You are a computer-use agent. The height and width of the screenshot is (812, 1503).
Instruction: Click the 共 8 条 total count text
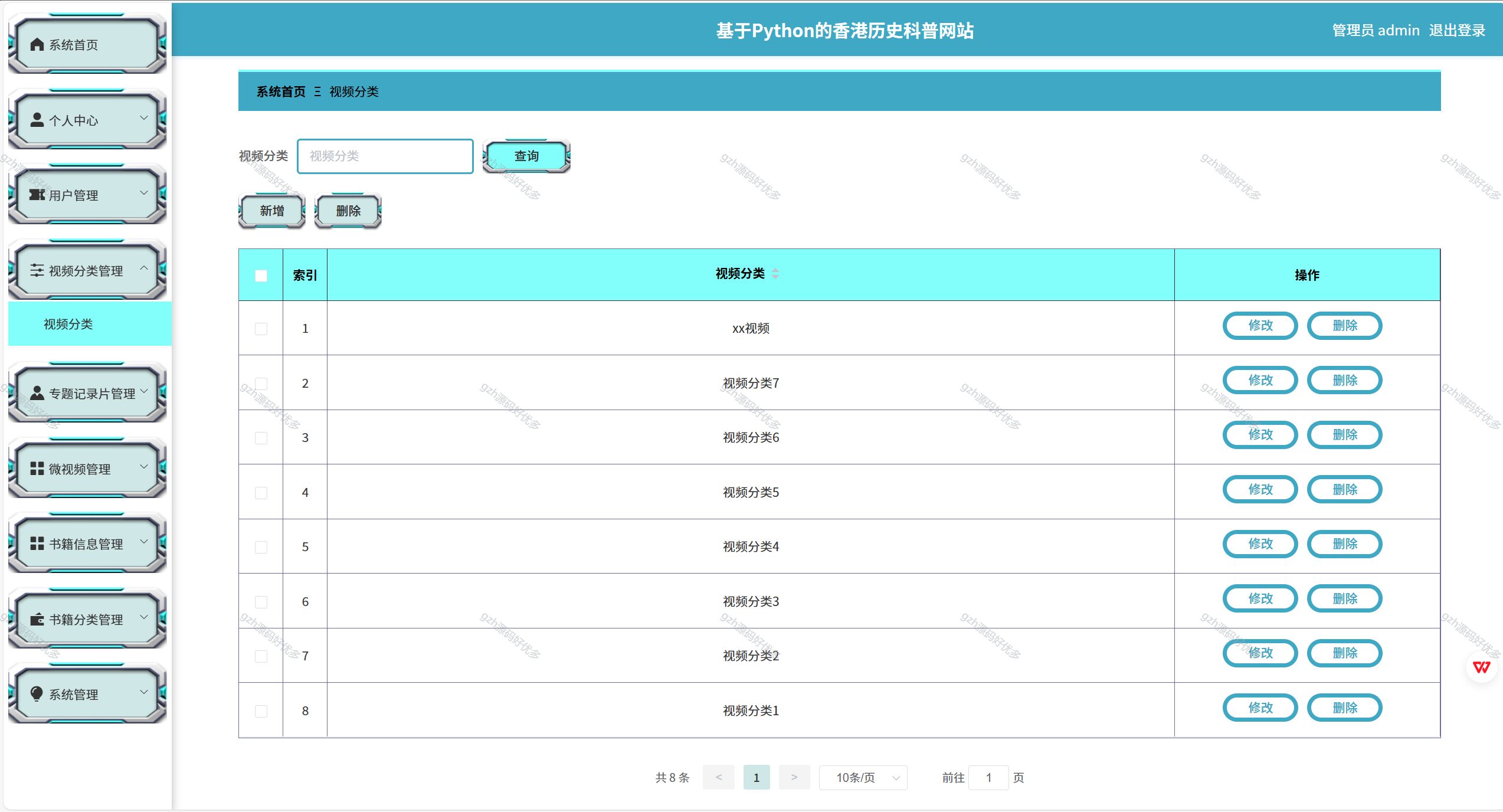coord(672,778)
